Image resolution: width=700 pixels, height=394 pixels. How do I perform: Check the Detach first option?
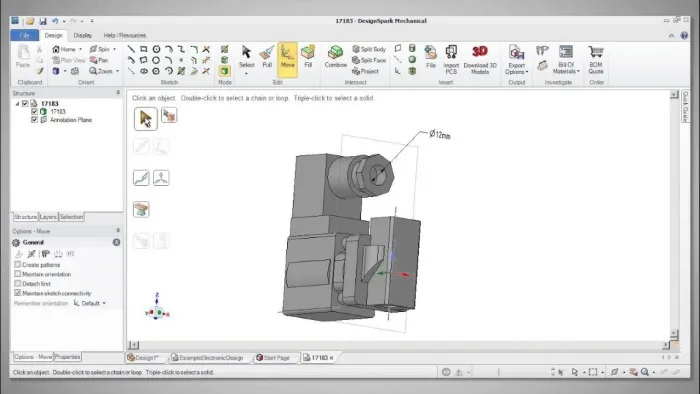17,283
